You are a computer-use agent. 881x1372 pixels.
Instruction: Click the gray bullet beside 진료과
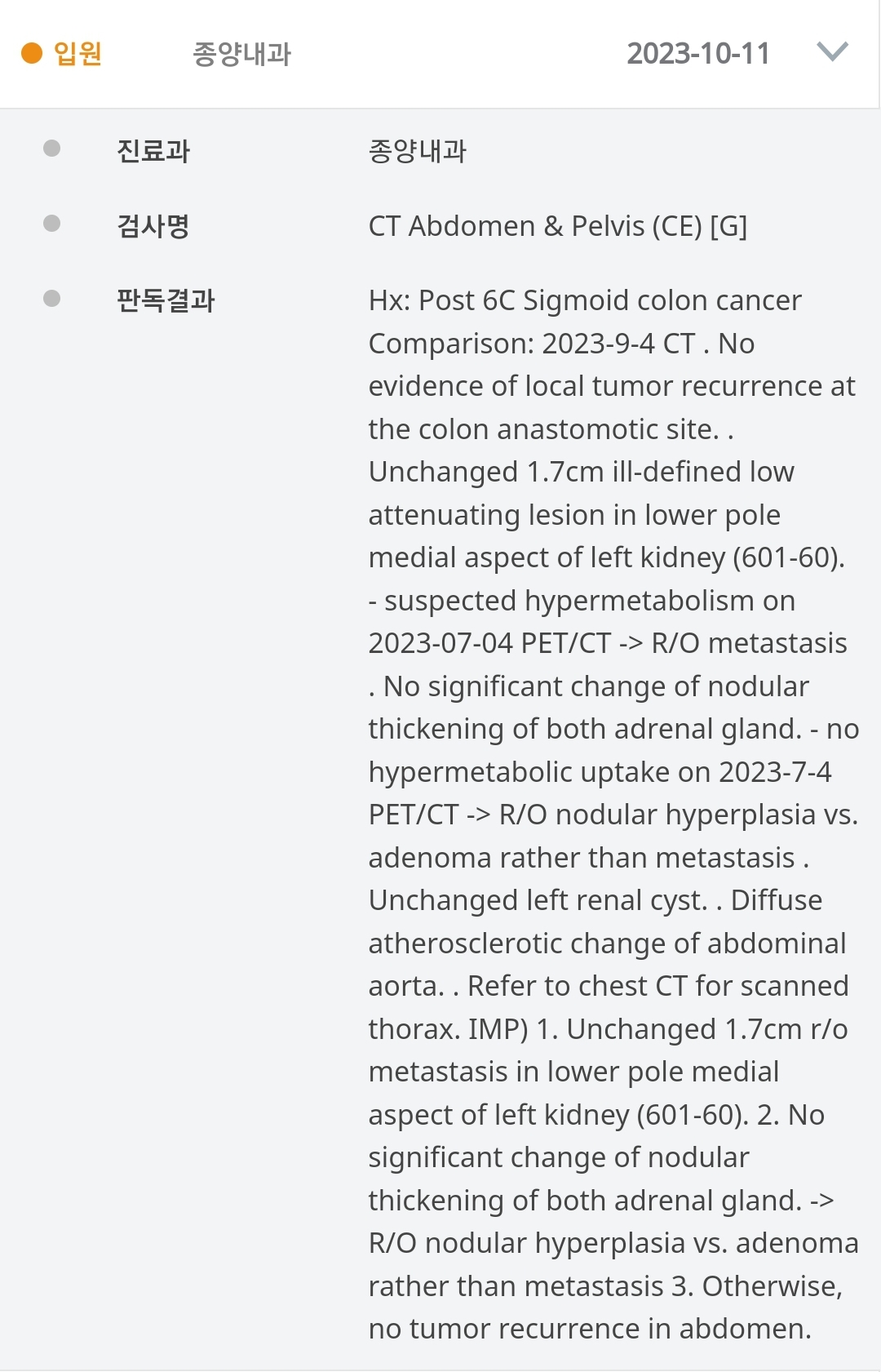pyautogui.click(x=51, y=149)
